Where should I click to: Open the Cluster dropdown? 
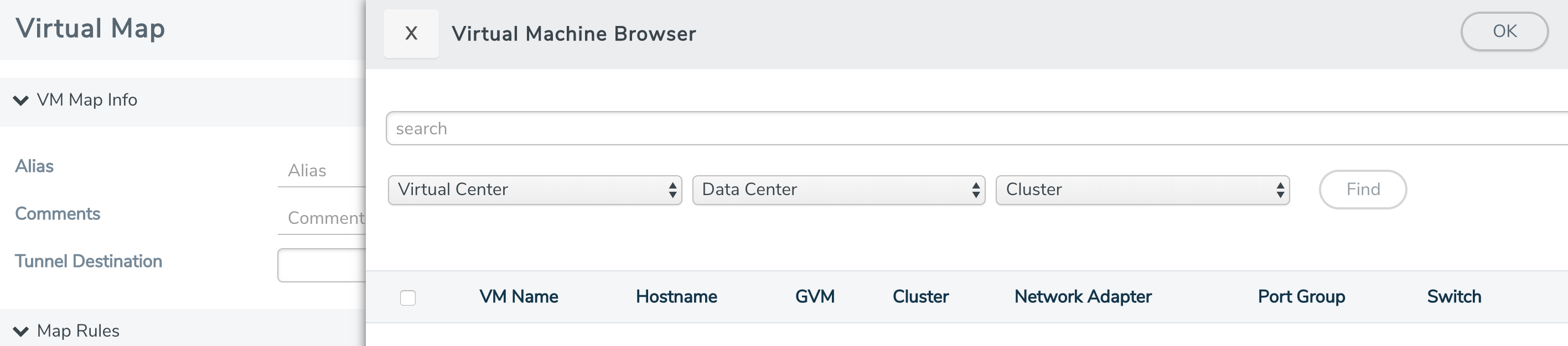(x=1141, y=189)
